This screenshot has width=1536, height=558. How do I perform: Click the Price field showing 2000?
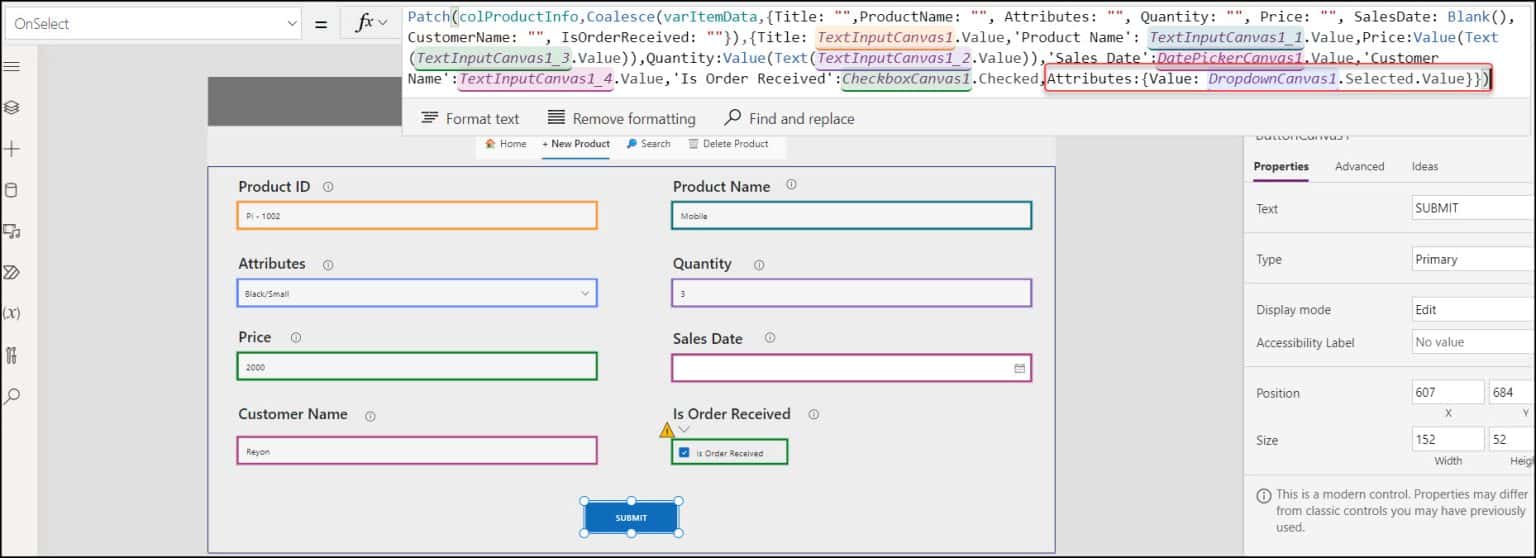point(417,366)
